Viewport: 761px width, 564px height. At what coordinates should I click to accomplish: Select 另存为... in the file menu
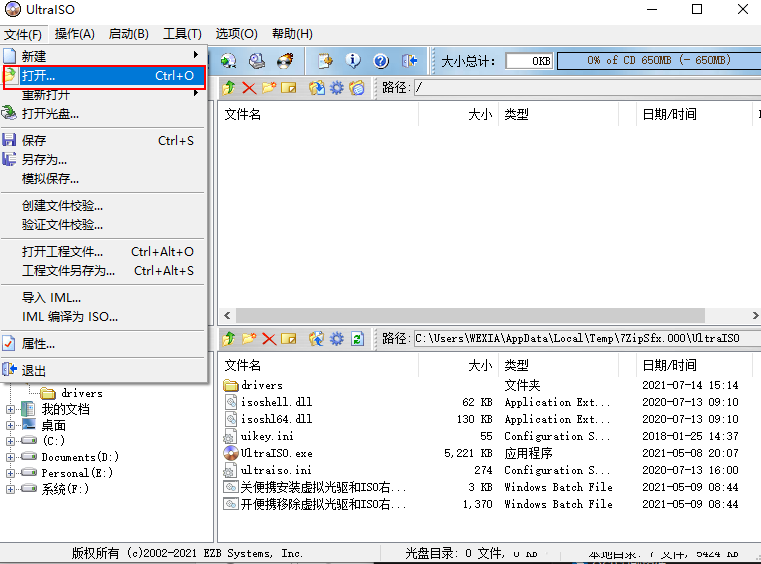tap(45, 160)
